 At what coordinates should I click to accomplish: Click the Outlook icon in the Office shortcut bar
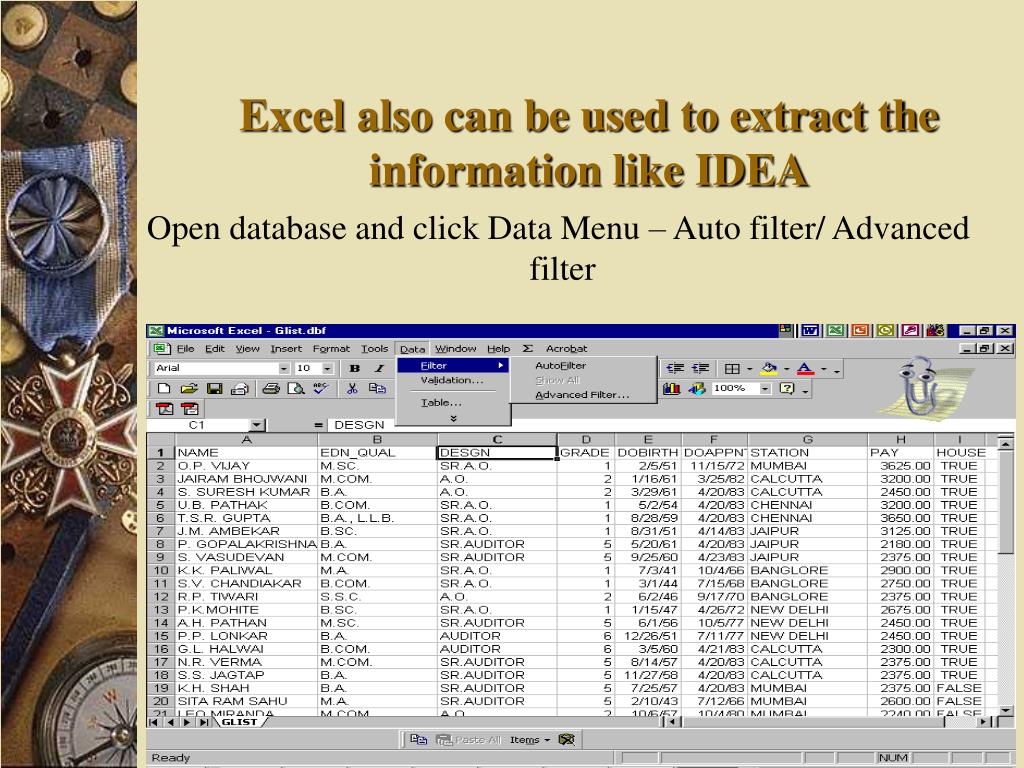[x=885, y=330]
